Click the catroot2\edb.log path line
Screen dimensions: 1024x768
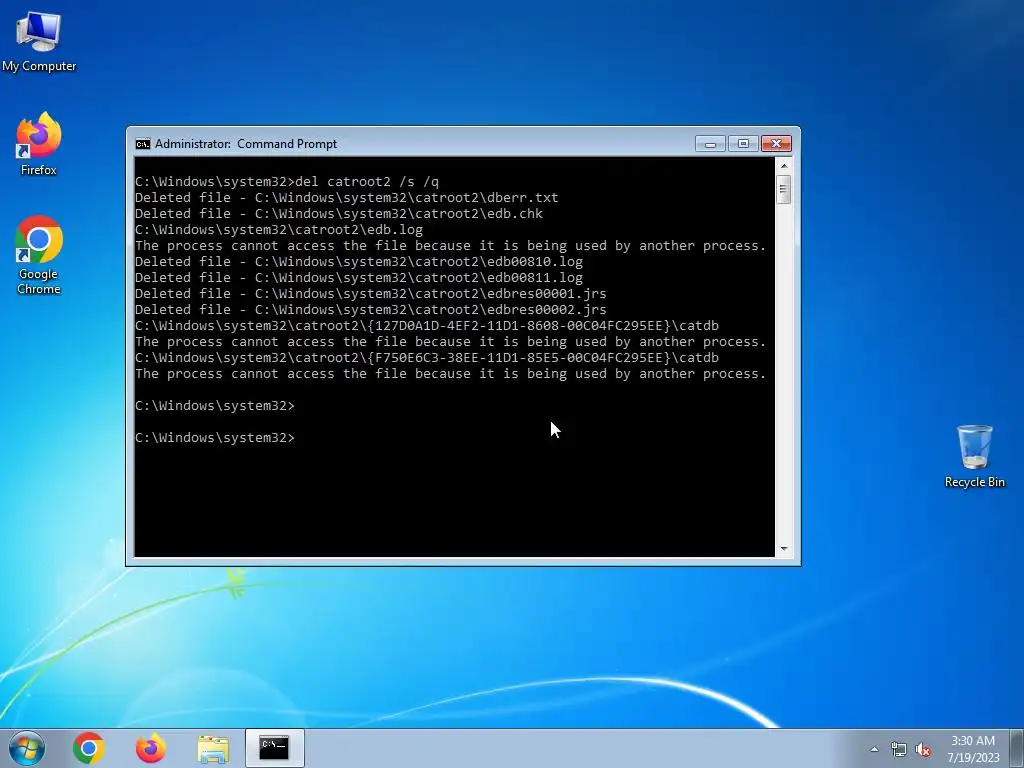pos(279,230)
